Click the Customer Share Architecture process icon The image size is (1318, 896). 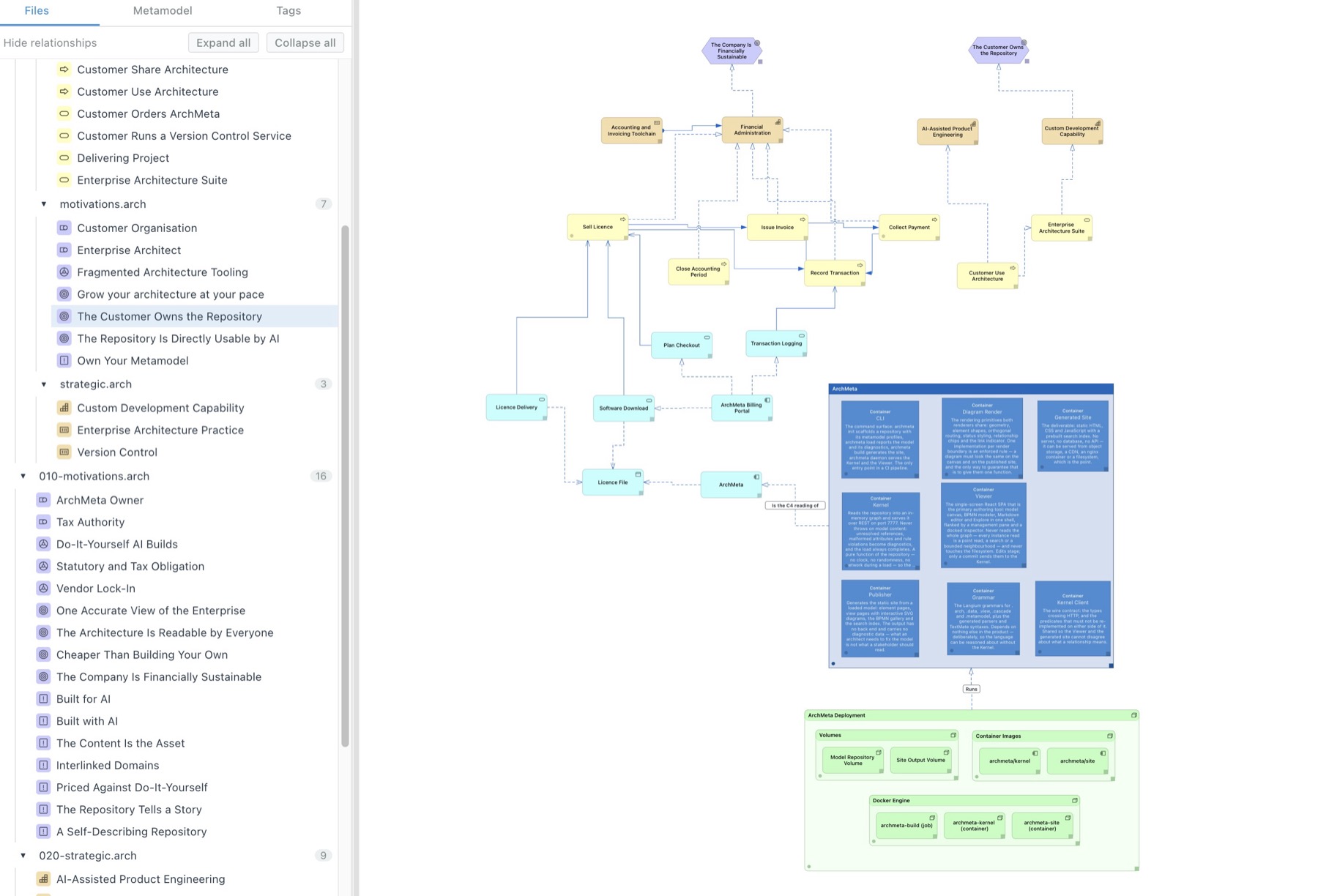[64, 70]
